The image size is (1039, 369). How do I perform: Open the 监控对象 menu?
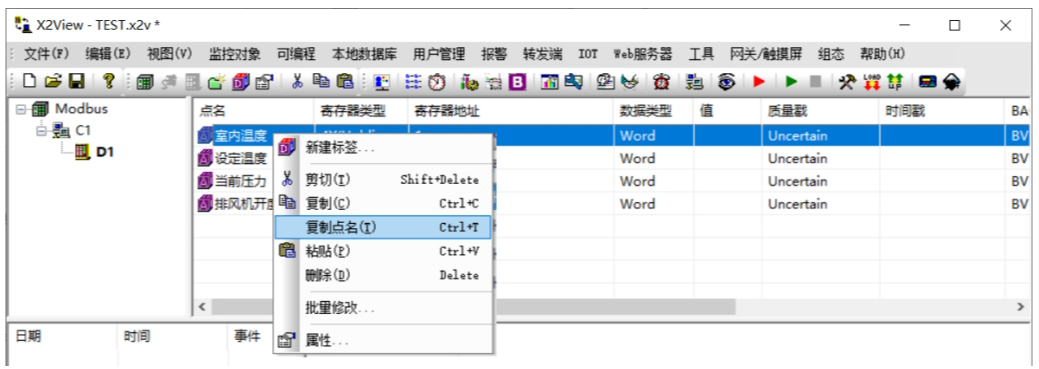coord(235,54)
